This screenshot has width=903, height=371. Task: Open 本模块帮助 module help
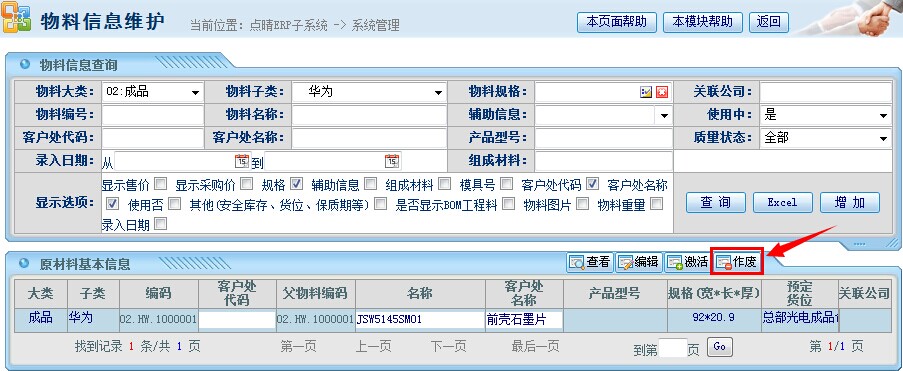point(703,22)
